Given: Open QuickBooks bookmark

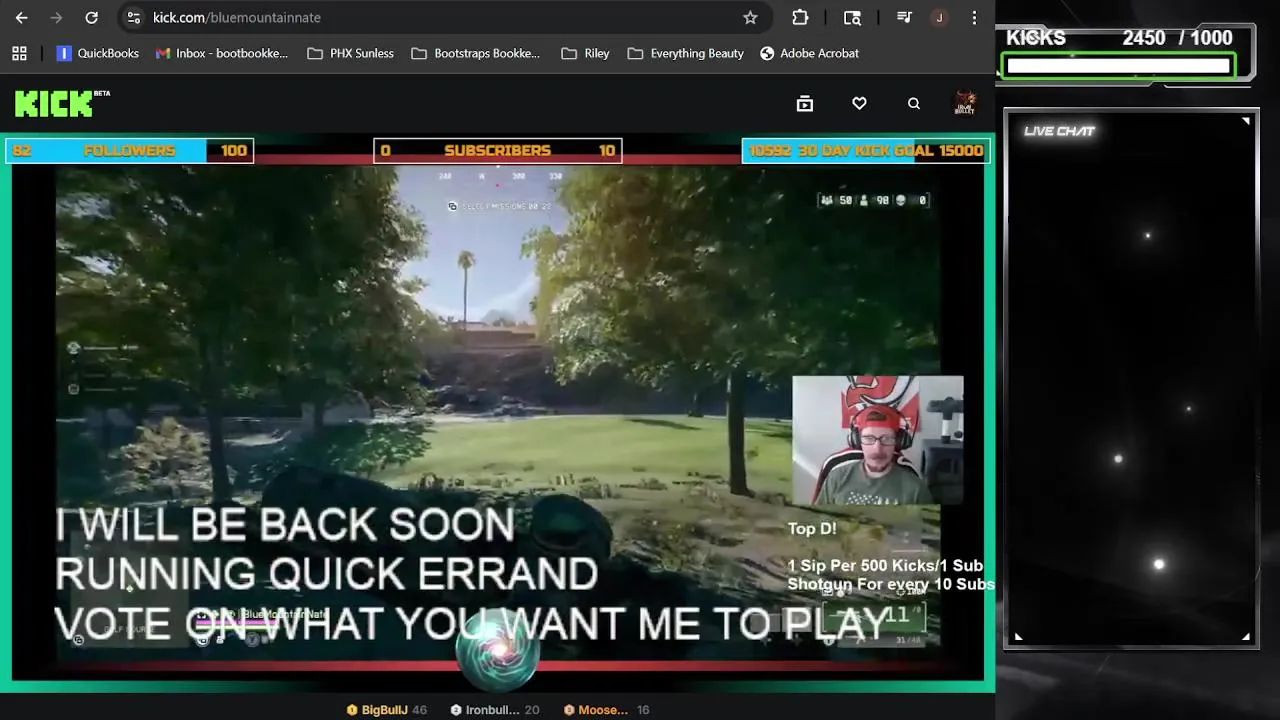Looking at the screenshot, I should (x=97, y=53).
